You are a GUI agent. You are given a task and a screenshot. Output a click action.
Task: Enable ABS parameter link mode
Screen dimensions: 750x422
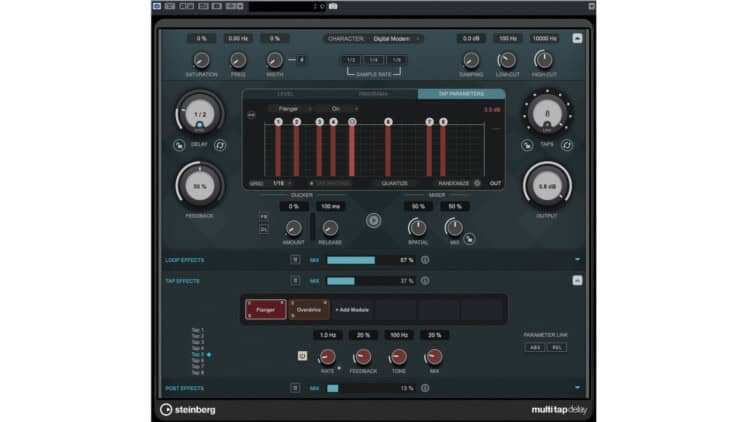point(533,347)
